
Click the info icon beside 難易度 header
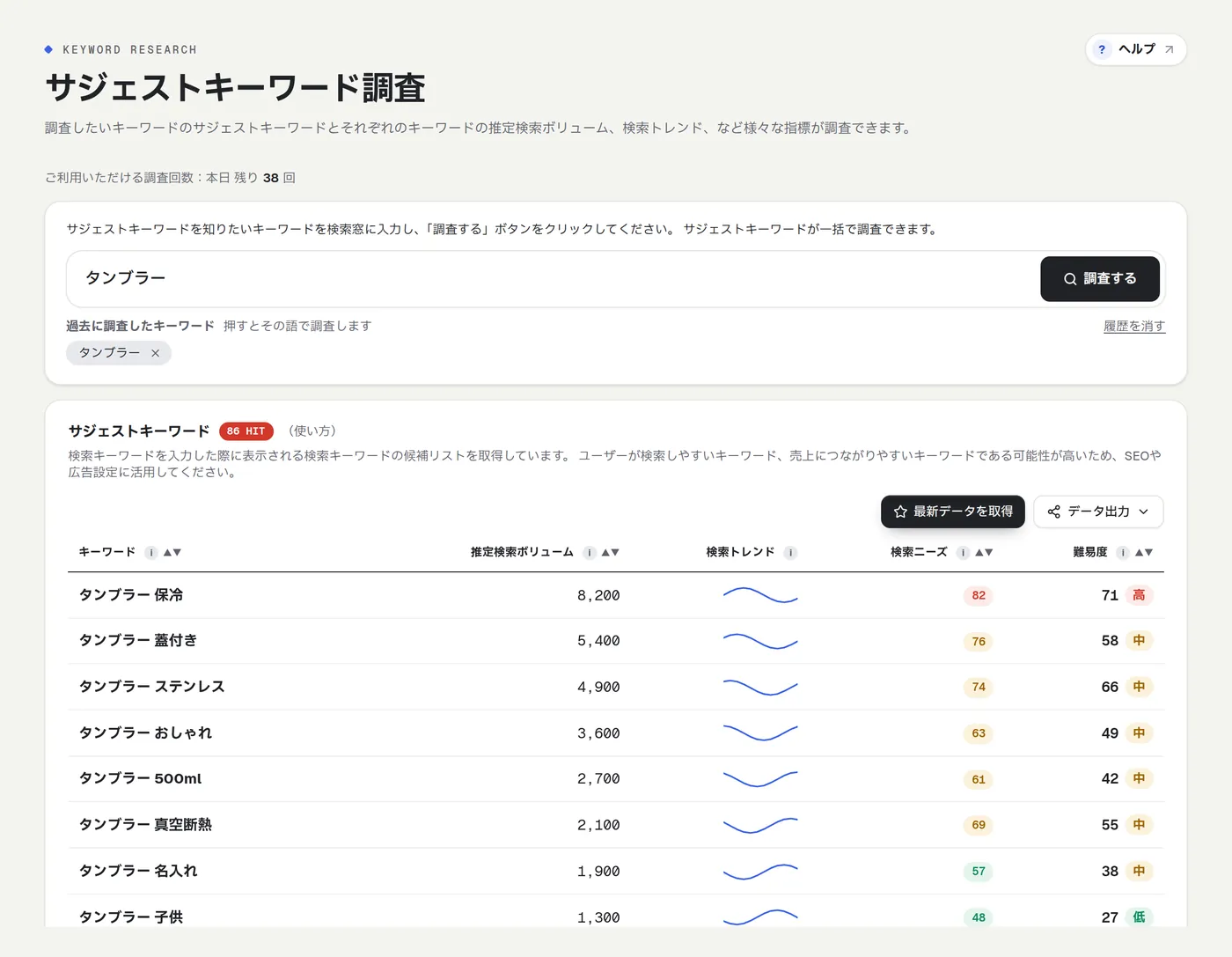tap(1123, 553)
